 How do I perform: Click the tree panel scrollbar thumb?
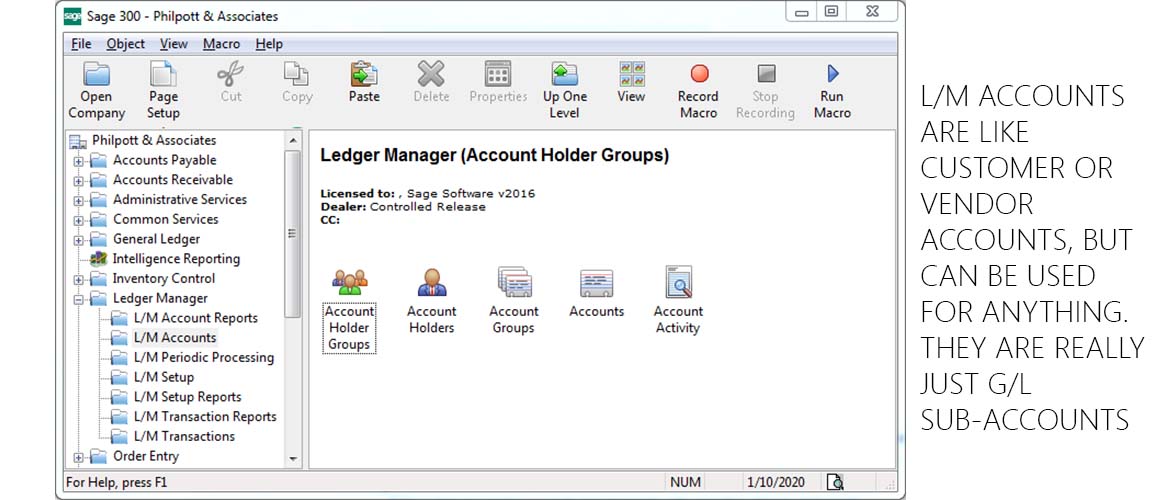[292, 234]
